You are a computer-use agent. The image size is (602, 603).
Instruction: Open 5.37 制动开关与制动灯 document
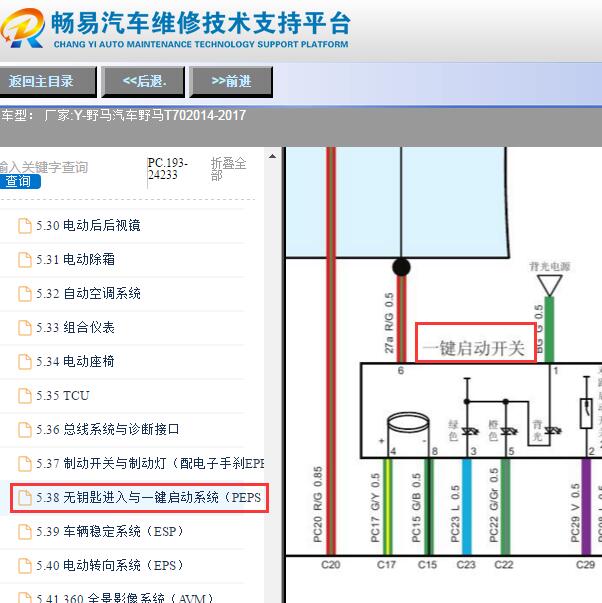pyautogui.click(x=150, y=463)
